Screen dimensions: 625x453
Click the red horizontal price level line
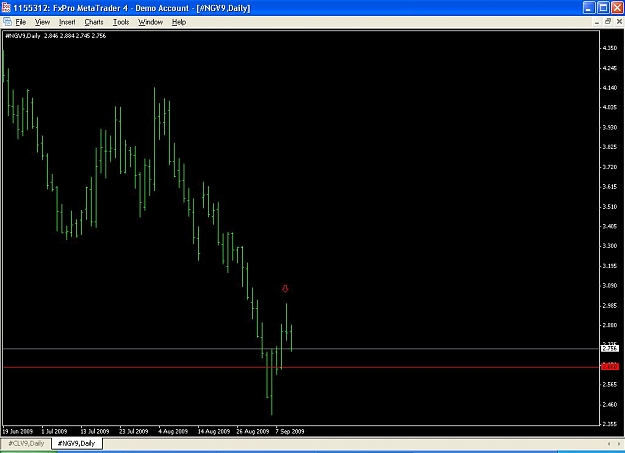click(301, 367)
